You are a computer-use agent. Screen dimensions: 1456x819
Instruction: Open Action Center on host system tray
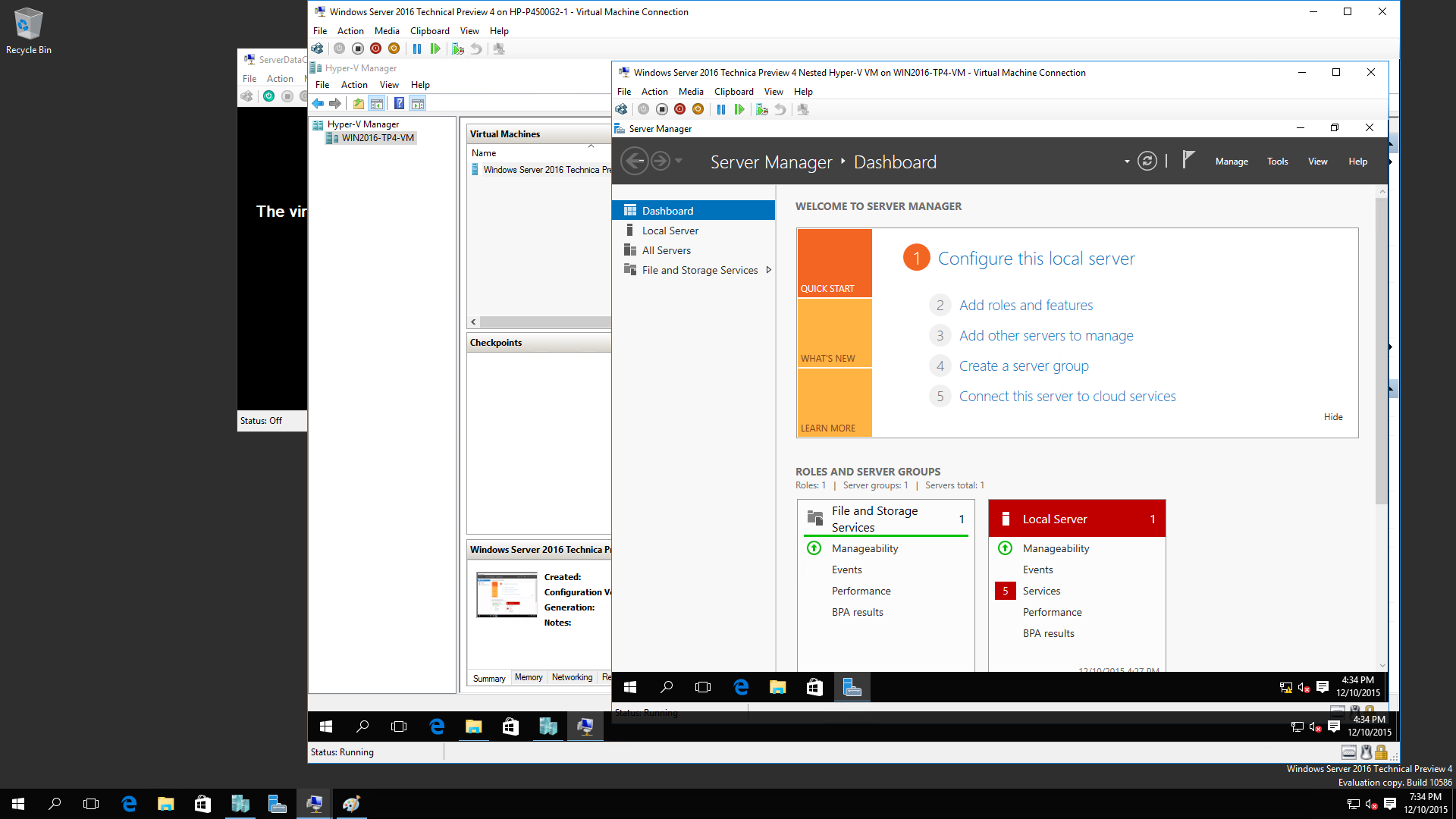click(x=1390, y=804)
